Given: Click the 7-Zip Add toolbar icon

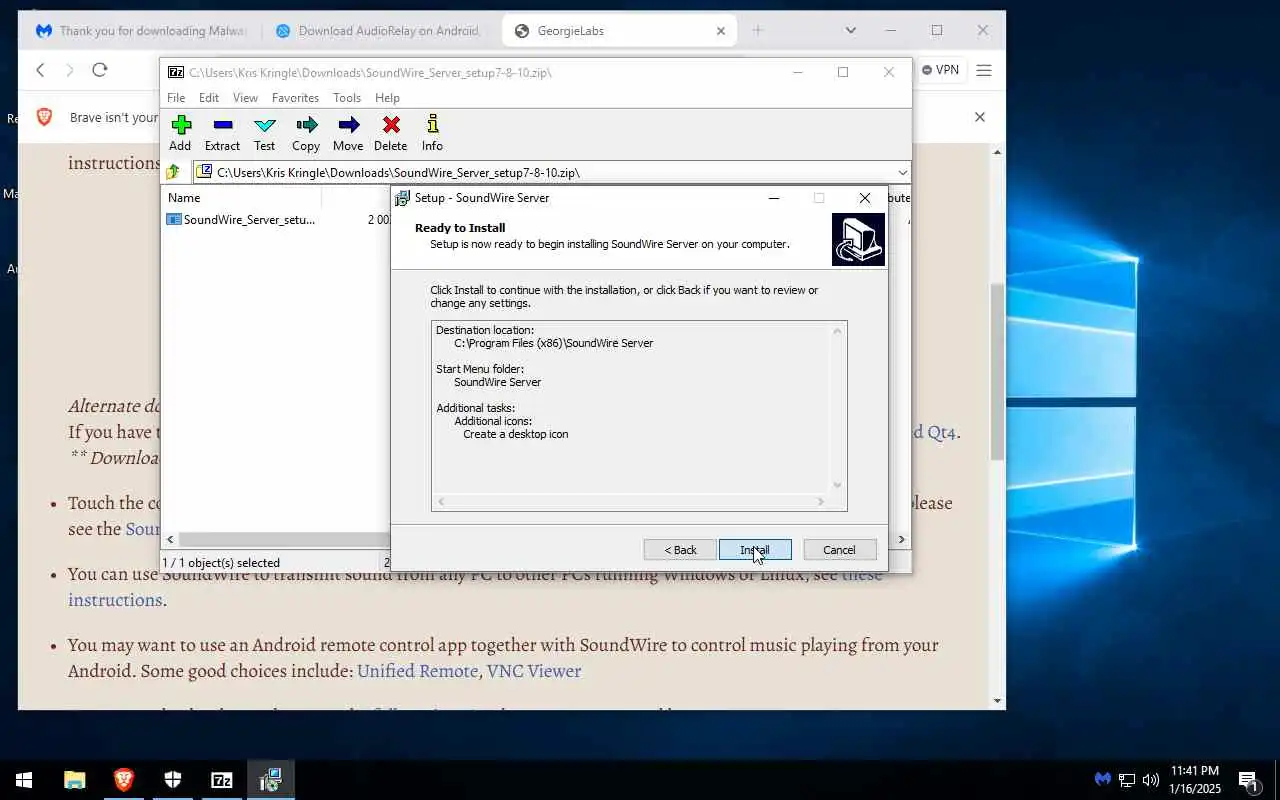Looking at the screenshot, I should coord(180,133).
